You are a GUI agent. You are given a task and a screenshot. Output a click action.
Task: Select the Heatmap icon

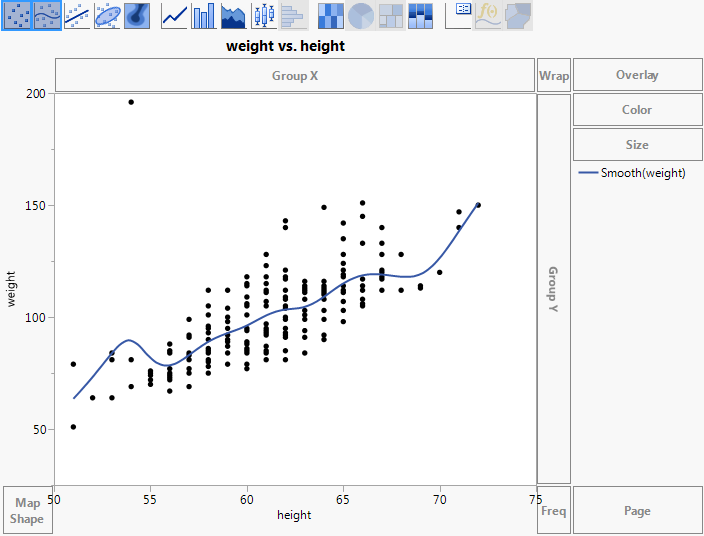coord(331,16)
